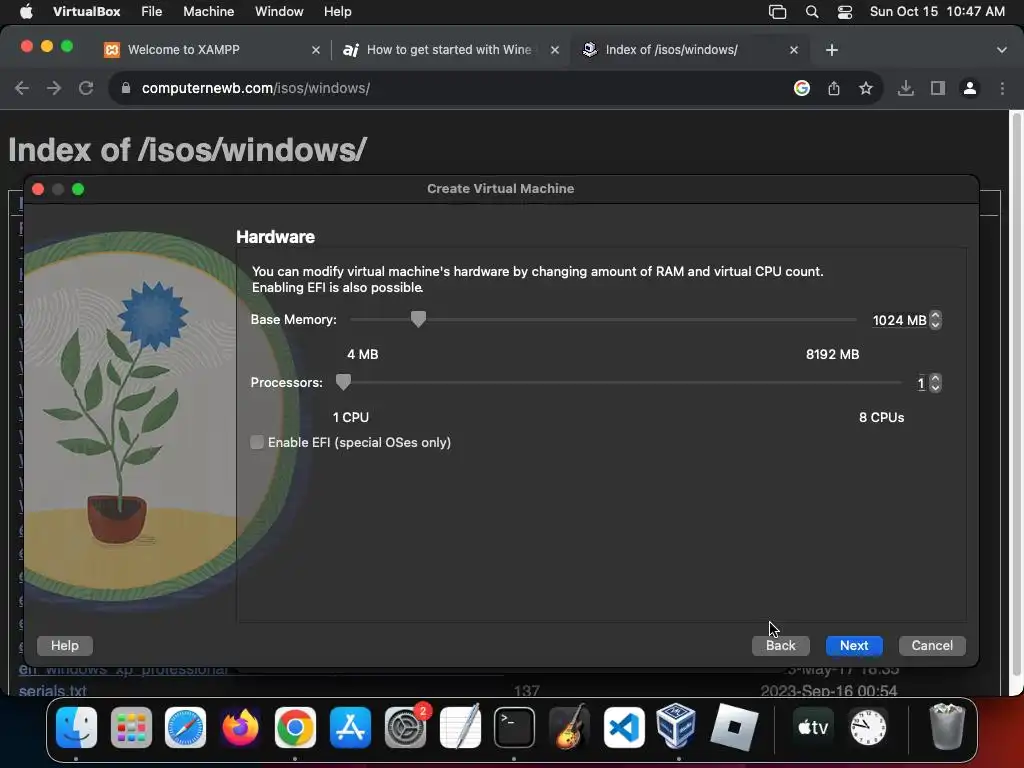Viewport: 1024px width, 768px height.
Task: Close the Welcome to XAMPP tab
Action: tap(315, 50)
